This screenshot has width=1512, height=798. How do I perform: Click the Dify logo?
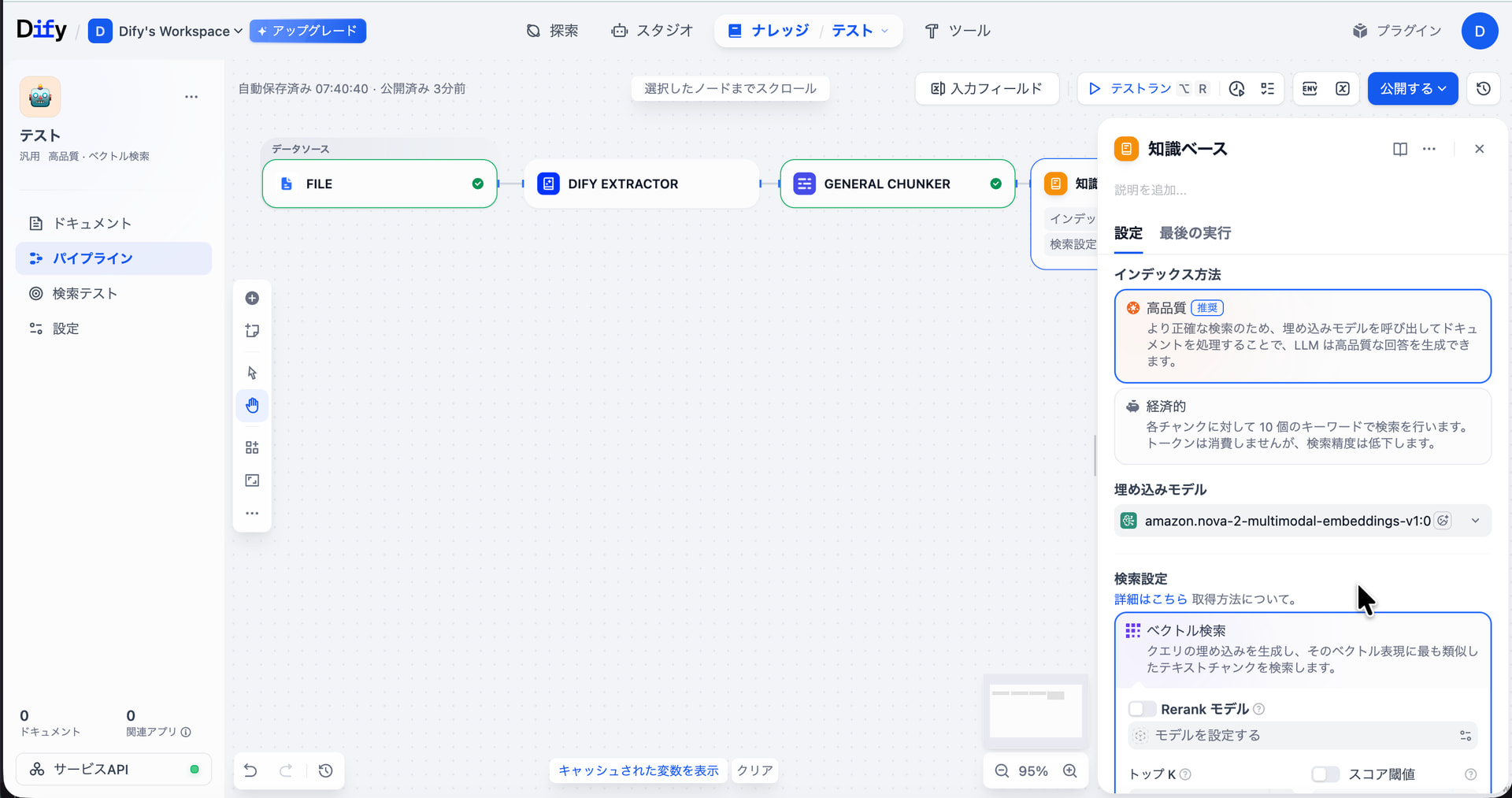tap(42, 30)
